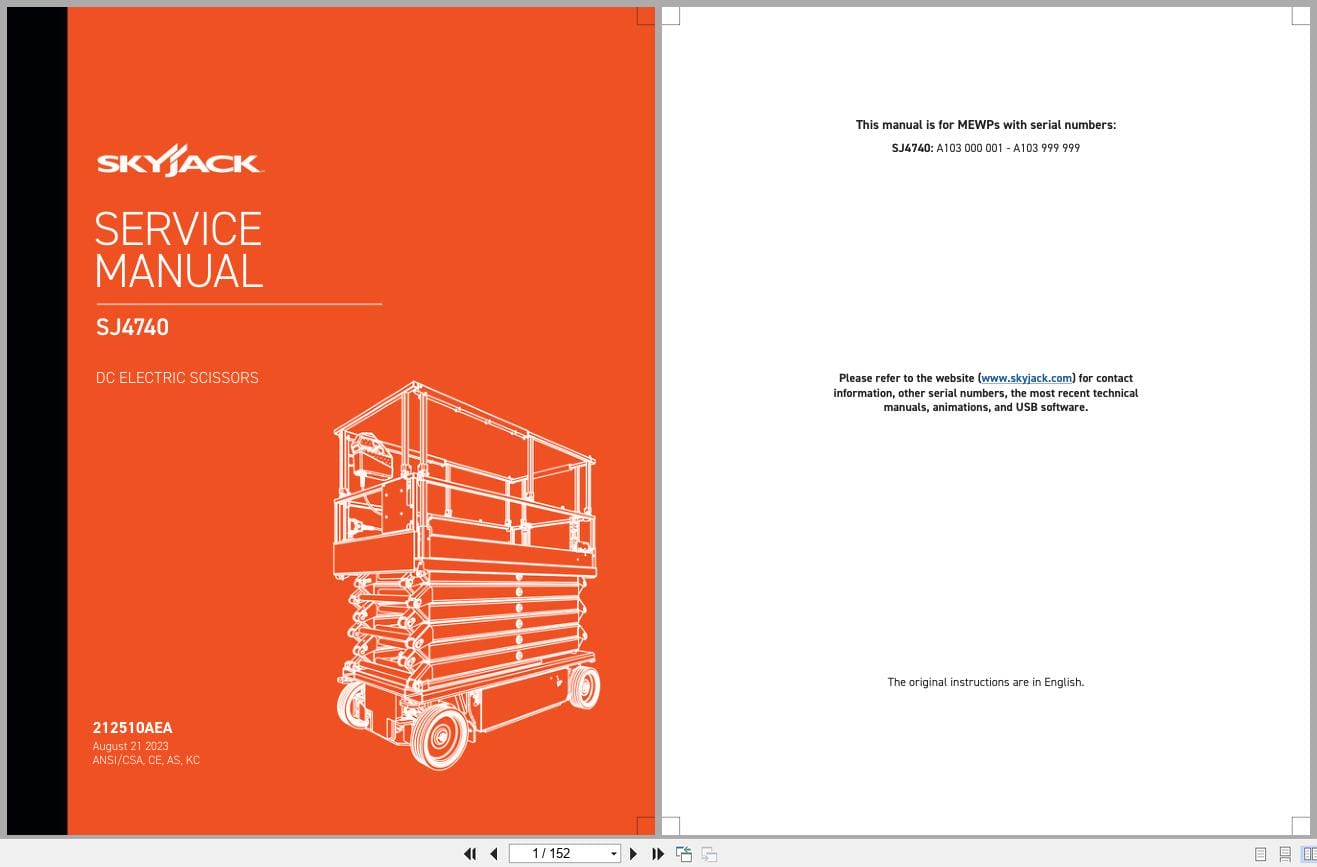Click the DC ELECTRIC SCISSORS text

177,378
